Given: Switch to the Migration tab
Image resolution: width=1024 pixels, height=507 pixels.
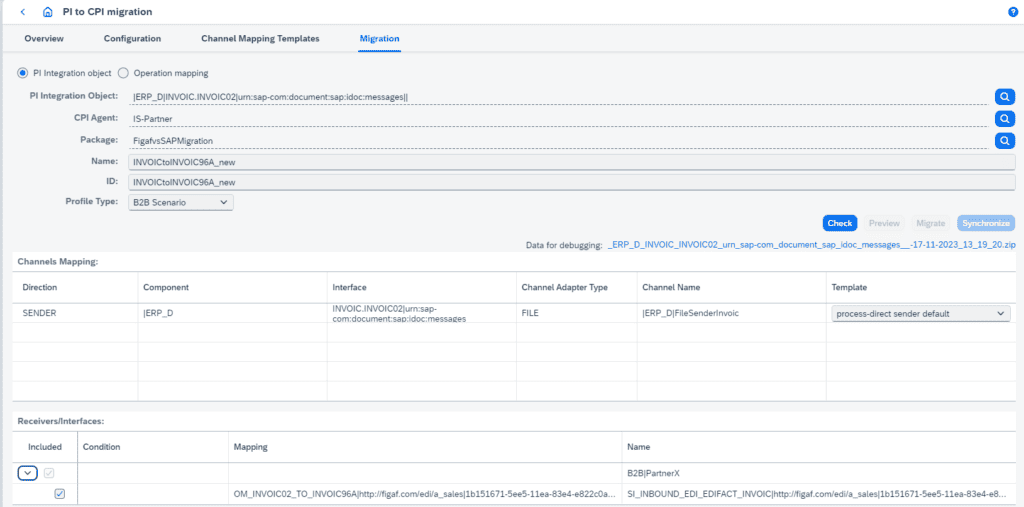Looking at the screenshot, I should (379, 39).
